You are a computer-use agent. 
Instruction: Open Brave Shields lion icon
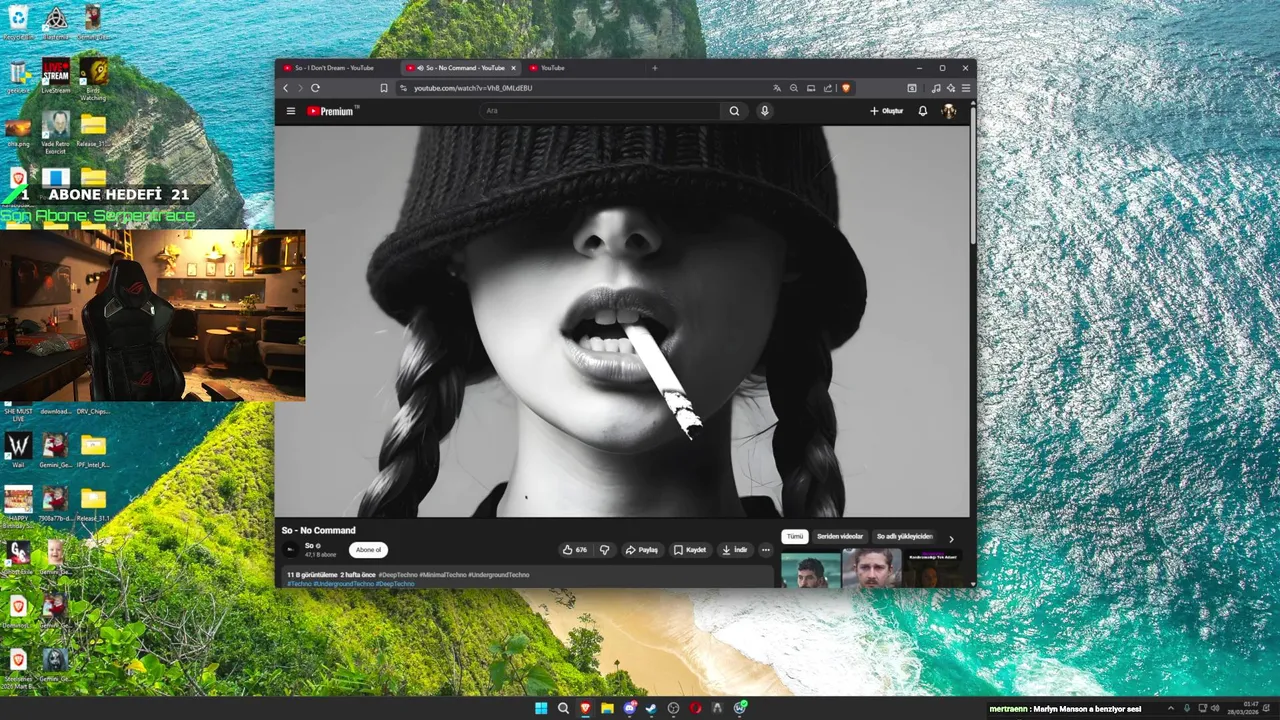tap(846, 88)
